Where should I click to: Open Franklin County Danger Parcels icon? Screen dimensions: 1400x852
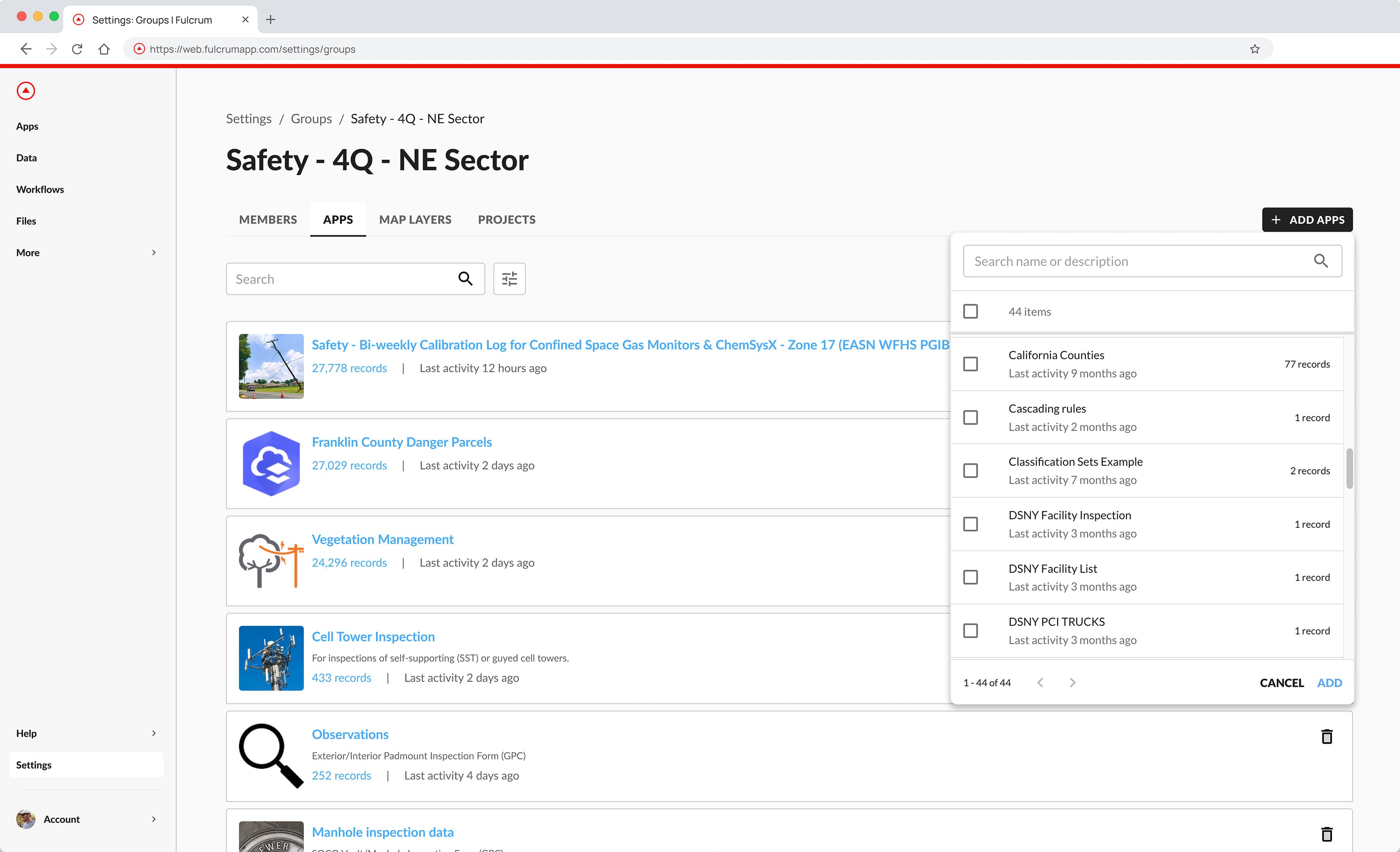271,463
